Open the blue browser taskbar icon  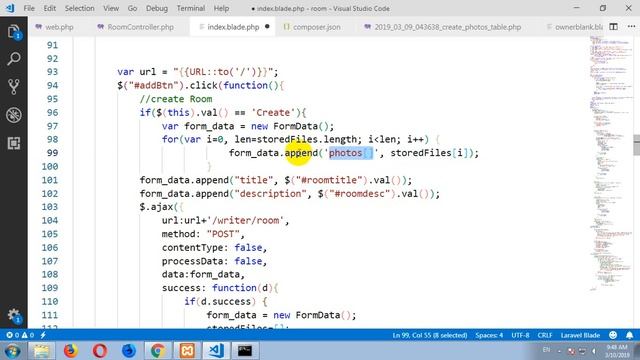tap(129, 351)
